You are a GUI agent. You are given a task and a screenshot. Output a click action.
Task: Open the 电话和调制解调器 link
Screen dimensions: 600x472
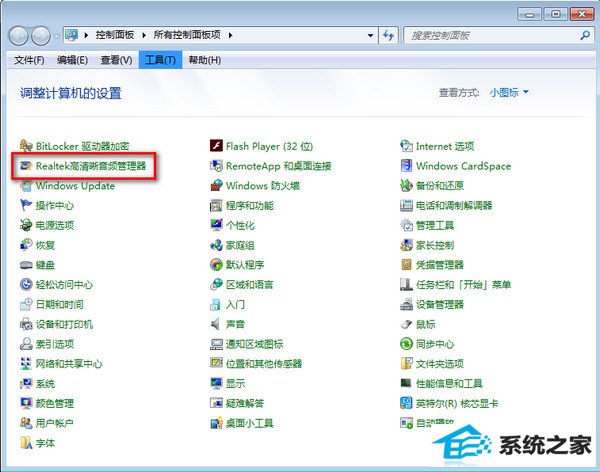[454, 206]
